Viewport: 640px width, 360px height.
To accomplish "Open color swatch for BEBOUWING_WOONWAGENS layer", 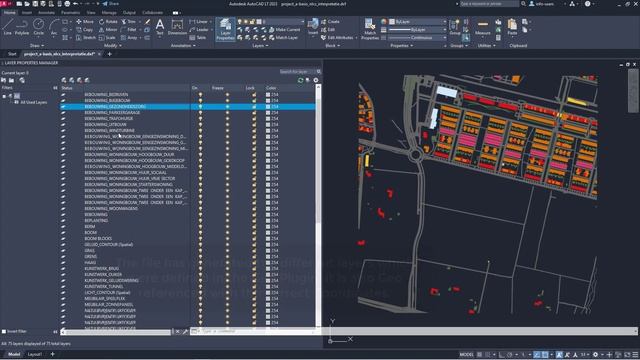I will (268, 209).
